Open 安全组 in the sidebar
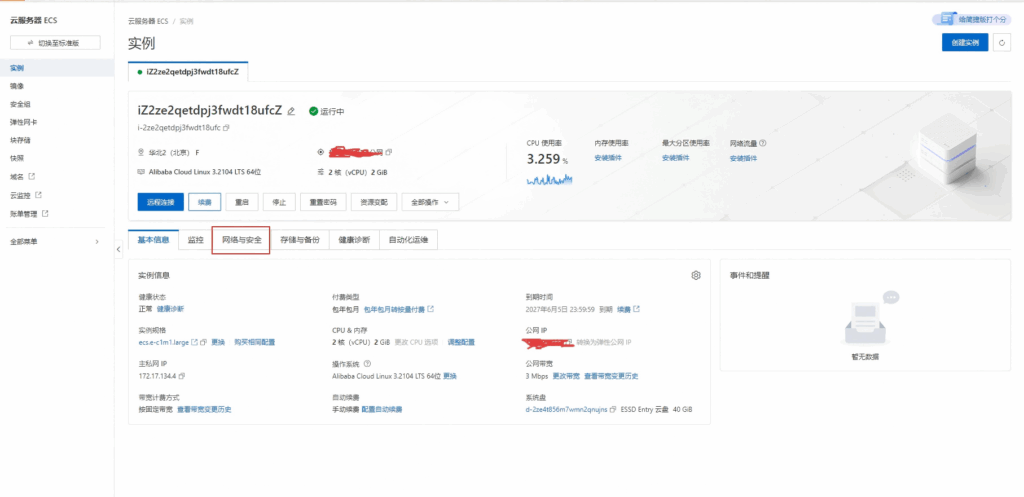1024x497 pixels. click(20, 104)
